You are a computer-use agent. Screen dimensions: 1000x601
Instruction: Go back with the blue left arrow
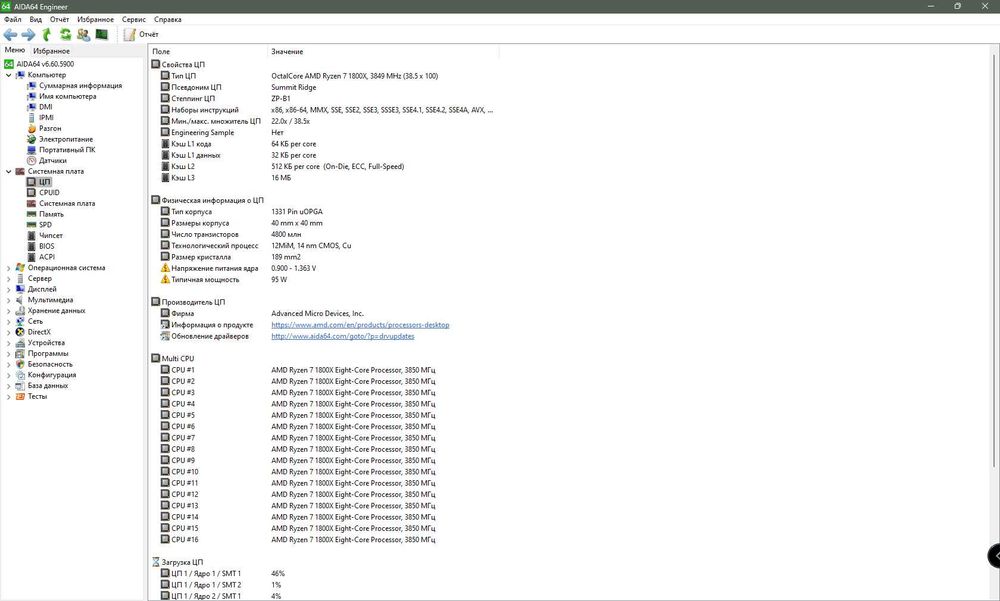click(x=10, y=34)
